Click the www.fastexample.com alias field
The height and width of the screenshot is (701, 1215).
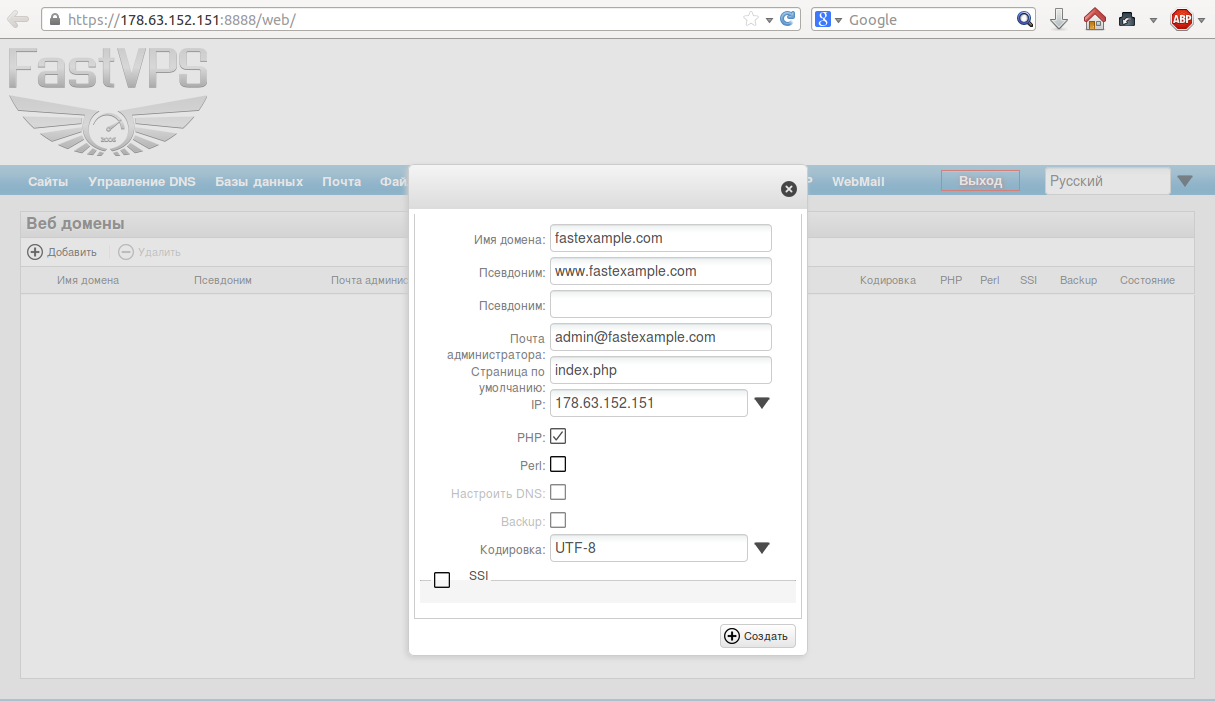pyautogui.click(x=661, y=271)
